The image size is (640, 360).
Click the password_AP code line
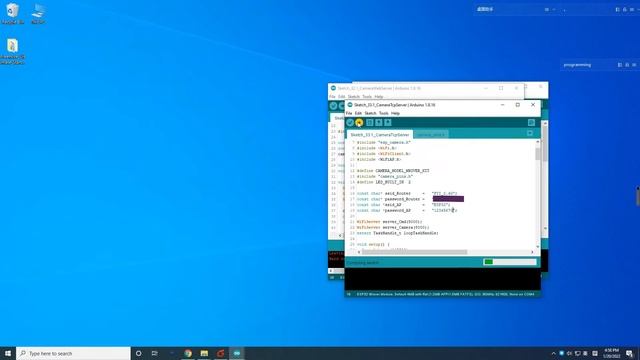coord(407,211)
